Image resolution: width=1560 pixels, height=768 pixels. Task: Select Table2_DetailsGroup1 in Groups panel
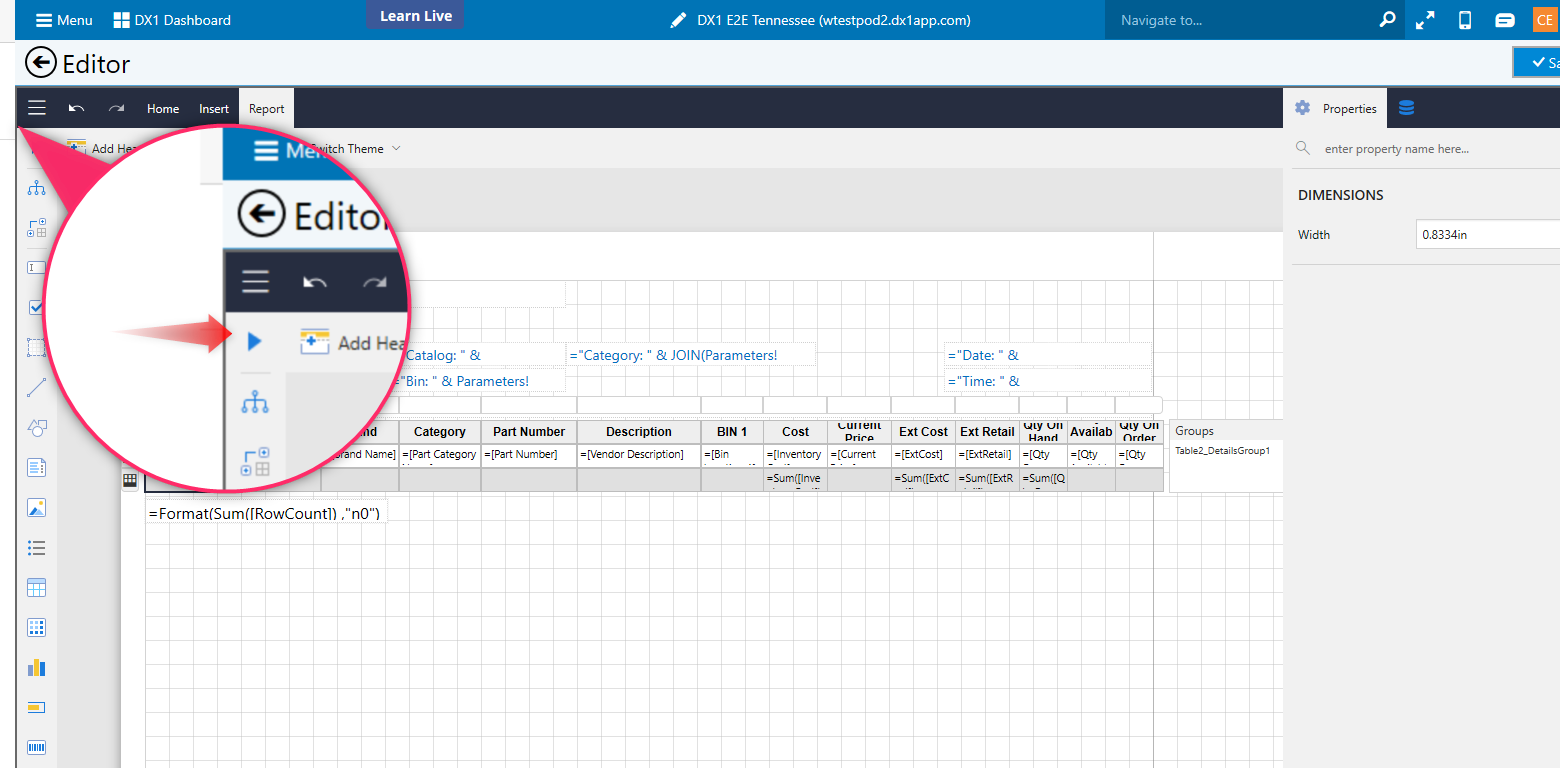[x=1222, y=451]
